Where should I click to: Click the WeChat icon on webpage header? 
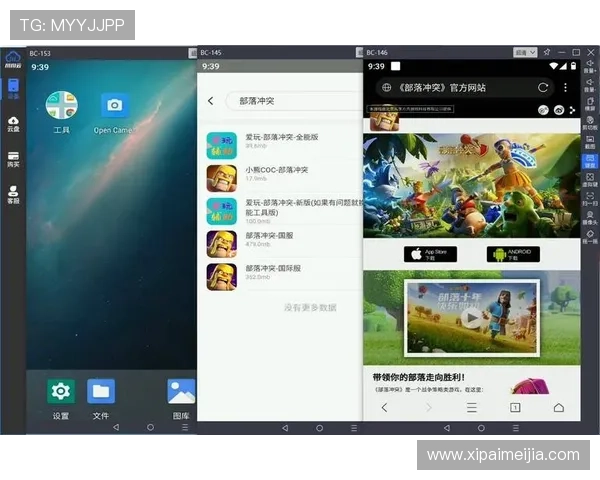tap(543, 110)
